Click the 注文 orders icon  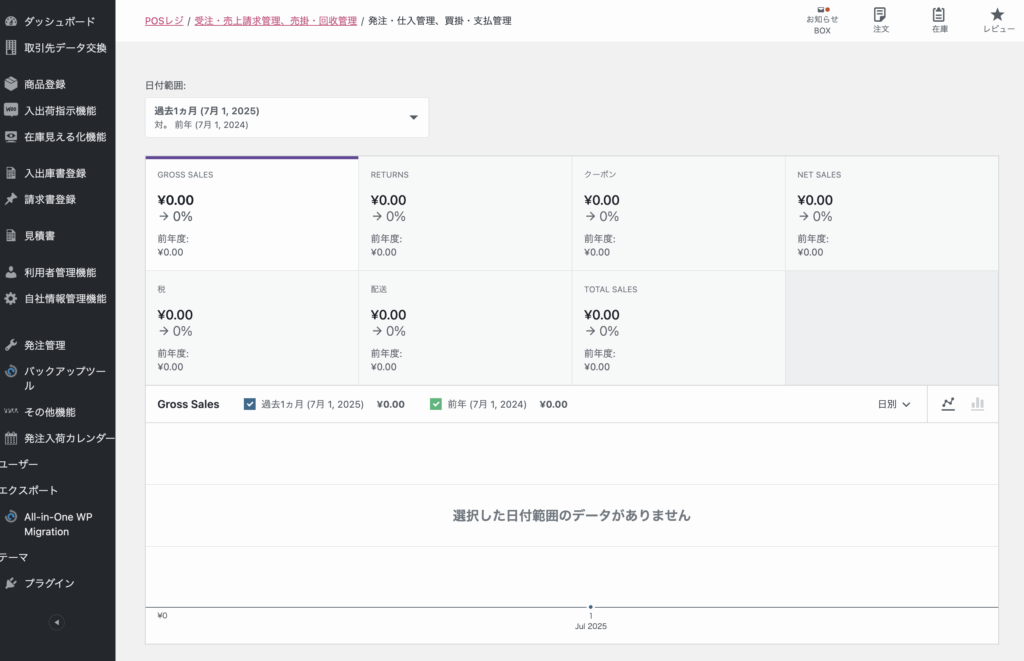pos(880,15)
